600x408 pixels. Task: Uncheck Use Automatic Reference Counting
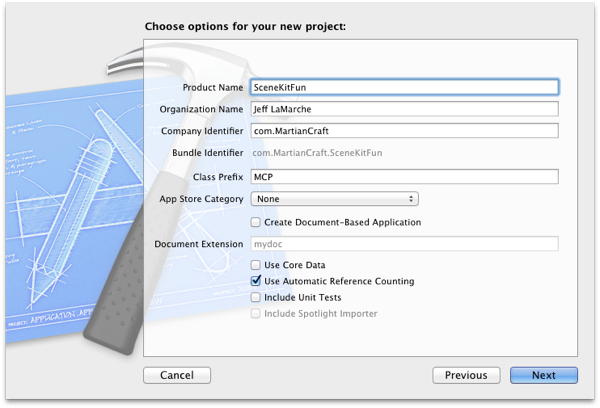point(256,281)
